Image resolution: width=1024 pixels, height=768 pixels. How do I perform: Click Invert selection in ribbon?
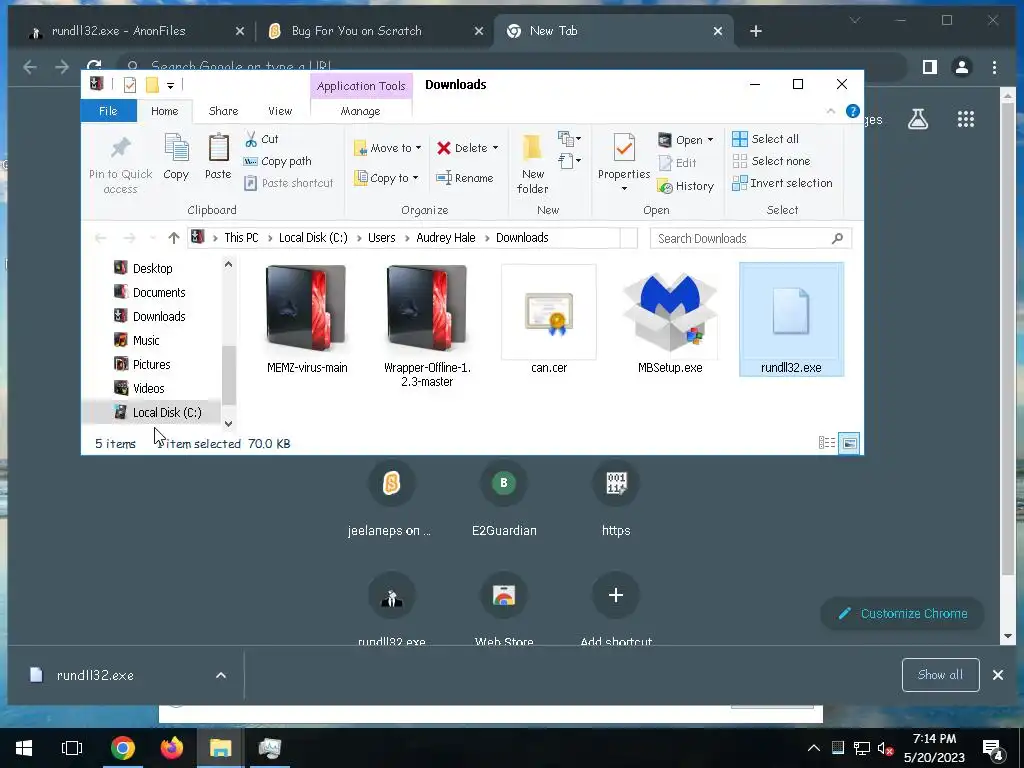point(782,183)
